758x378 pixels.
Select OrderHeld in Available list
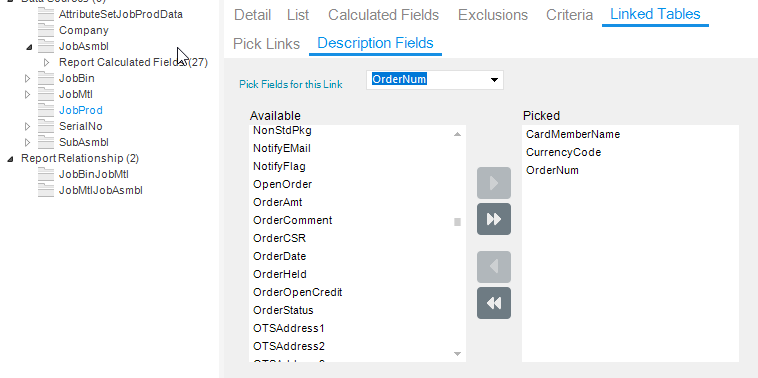(x=279, y=274)
